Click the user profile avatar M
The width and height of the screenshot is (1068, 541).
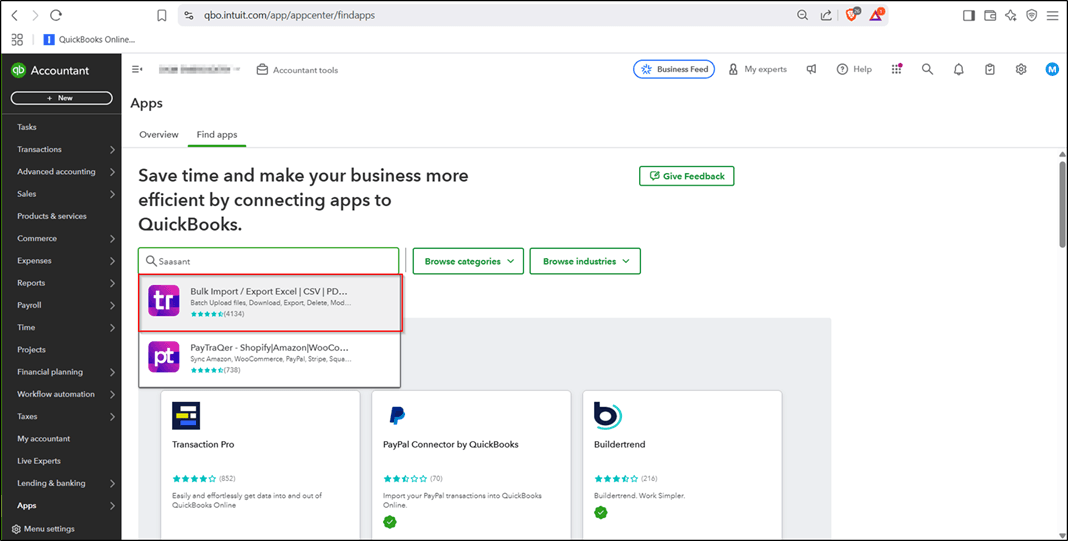click(1052, 69)
